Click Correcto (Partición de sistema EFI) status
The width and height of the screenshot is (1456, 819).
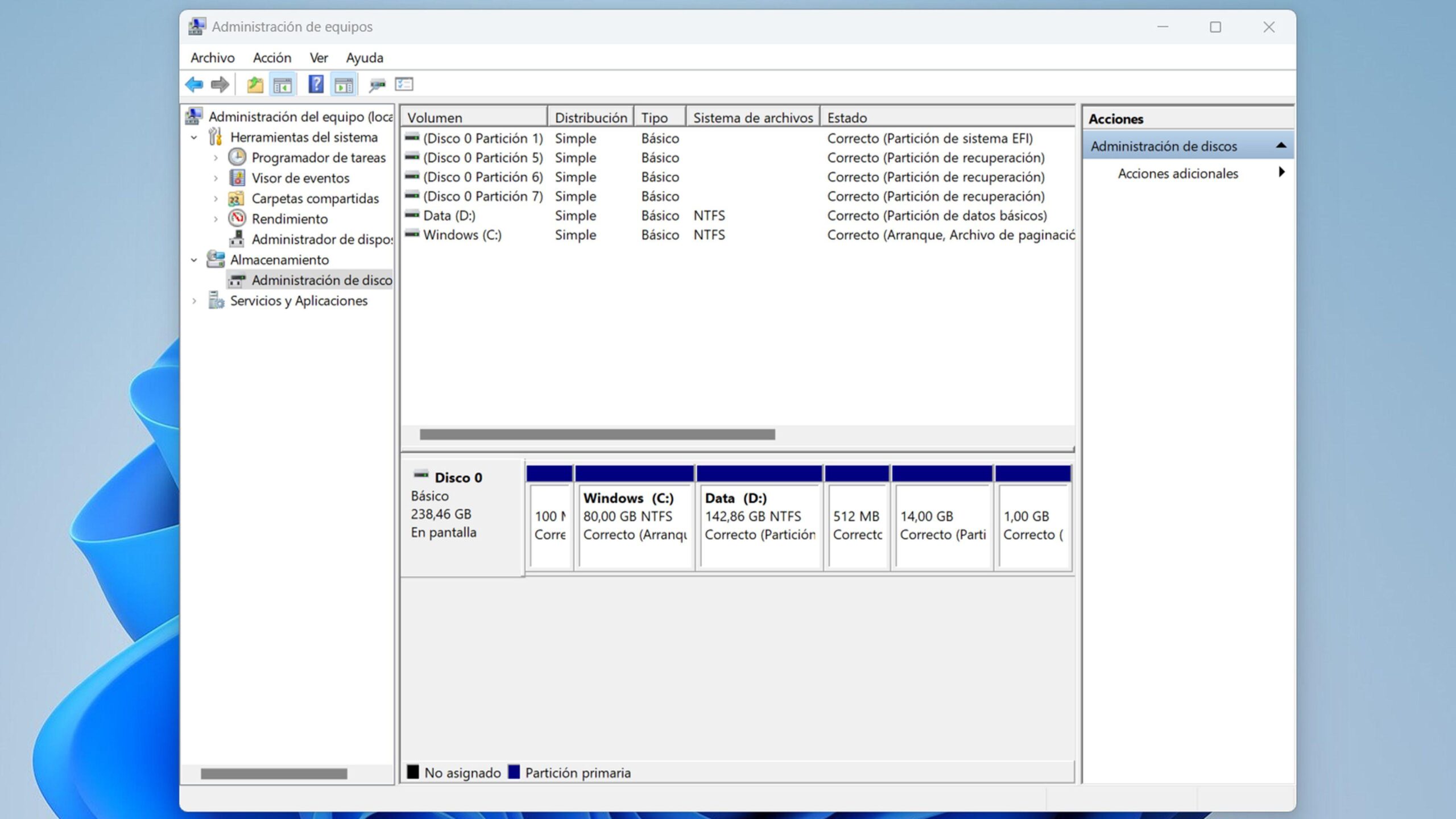pyautogui.click(x=930, y=138)
